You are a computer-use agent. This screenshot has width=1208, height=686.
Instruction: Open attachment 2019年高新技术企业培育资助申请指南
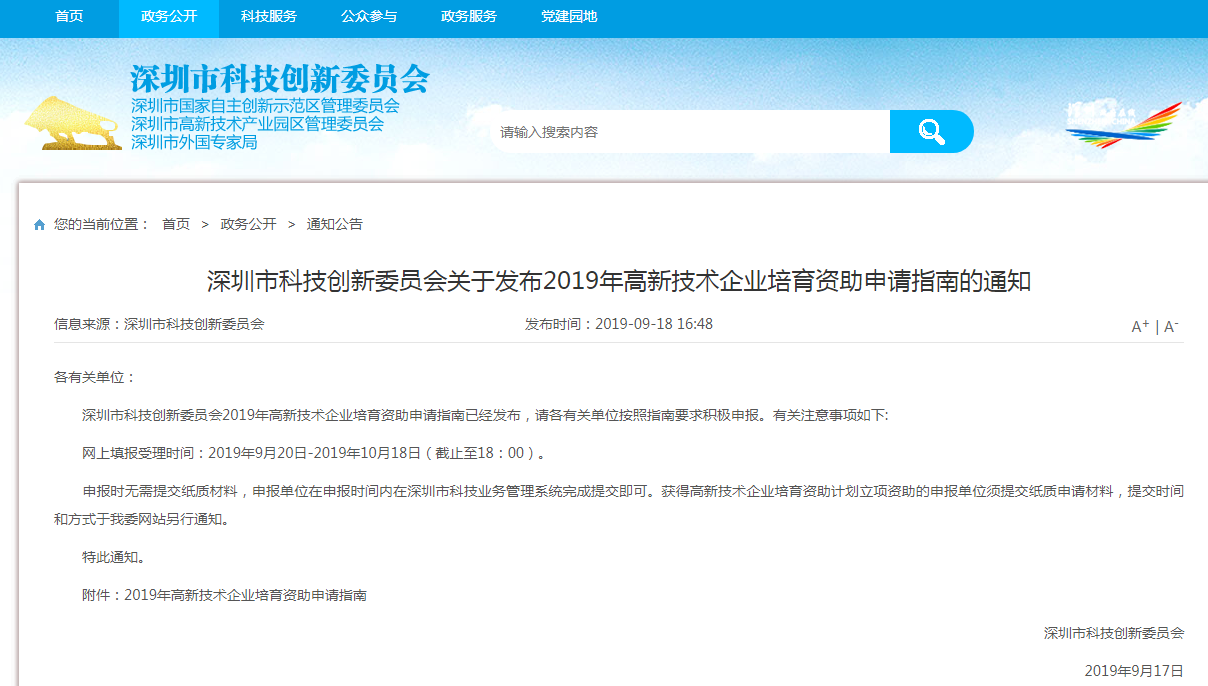click(245, 596)
